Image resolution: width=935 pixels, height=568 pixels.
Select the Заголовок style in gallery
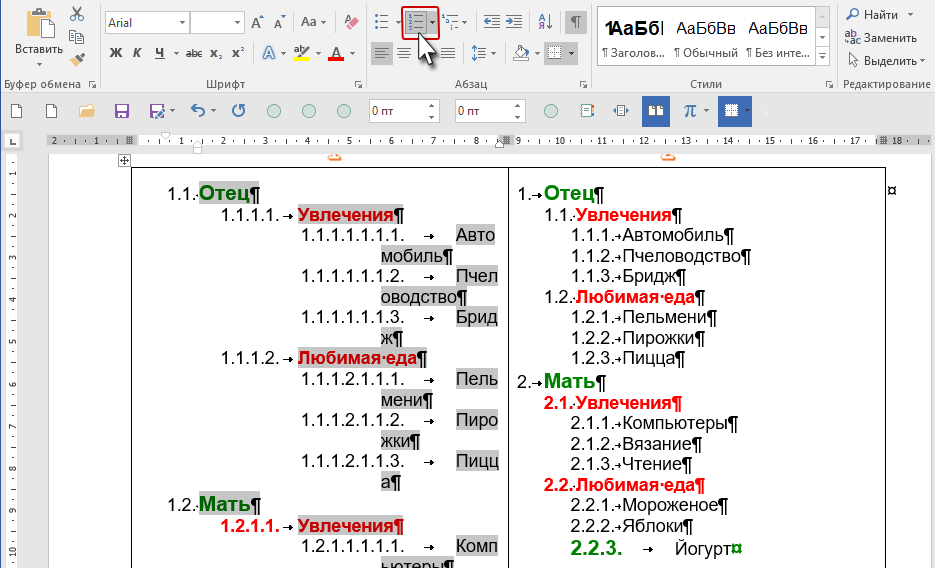point(632,38)
